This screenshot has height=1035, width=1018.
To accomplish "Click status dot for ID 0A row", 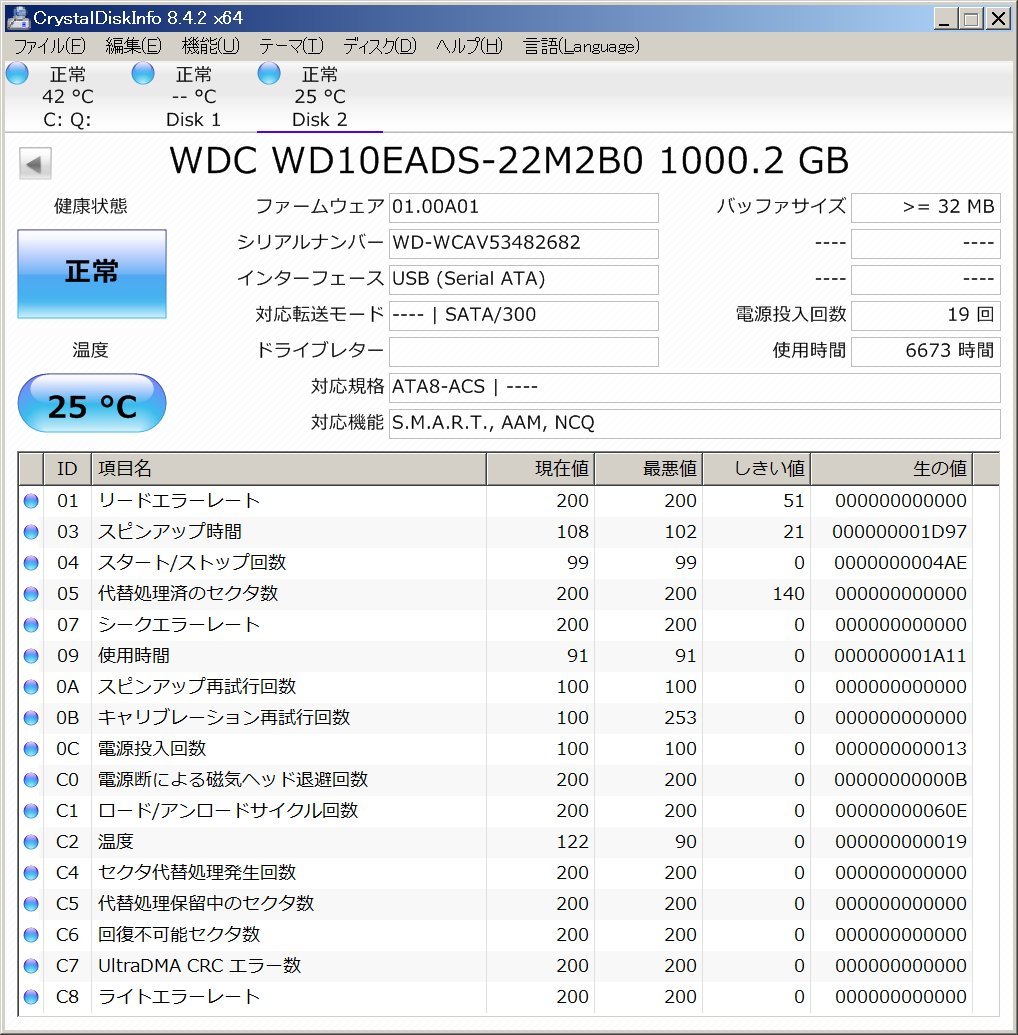I will [31, 687].
